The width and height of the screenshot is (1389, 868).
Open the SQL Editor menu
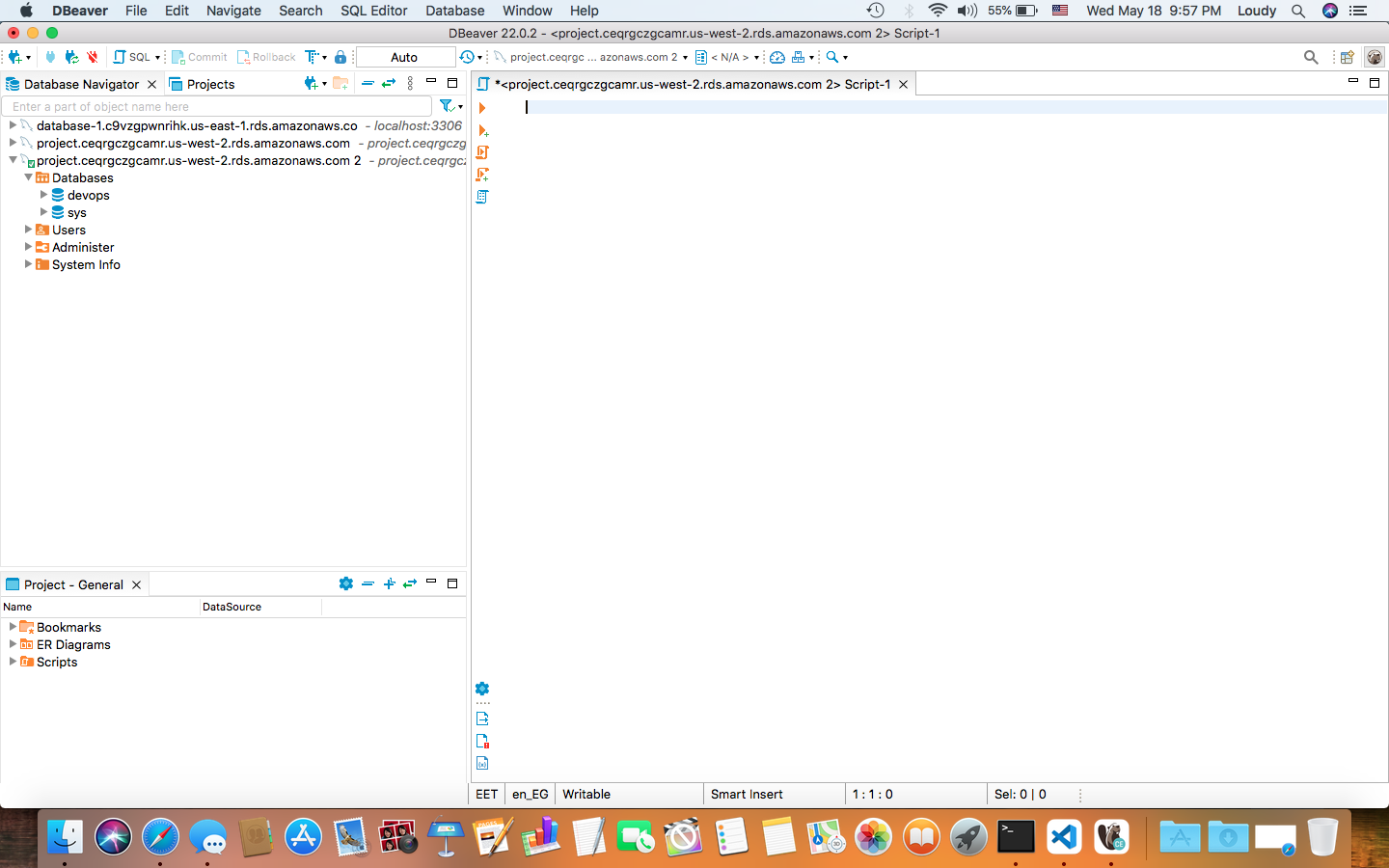pyautogui.click(x=373, y=11)
